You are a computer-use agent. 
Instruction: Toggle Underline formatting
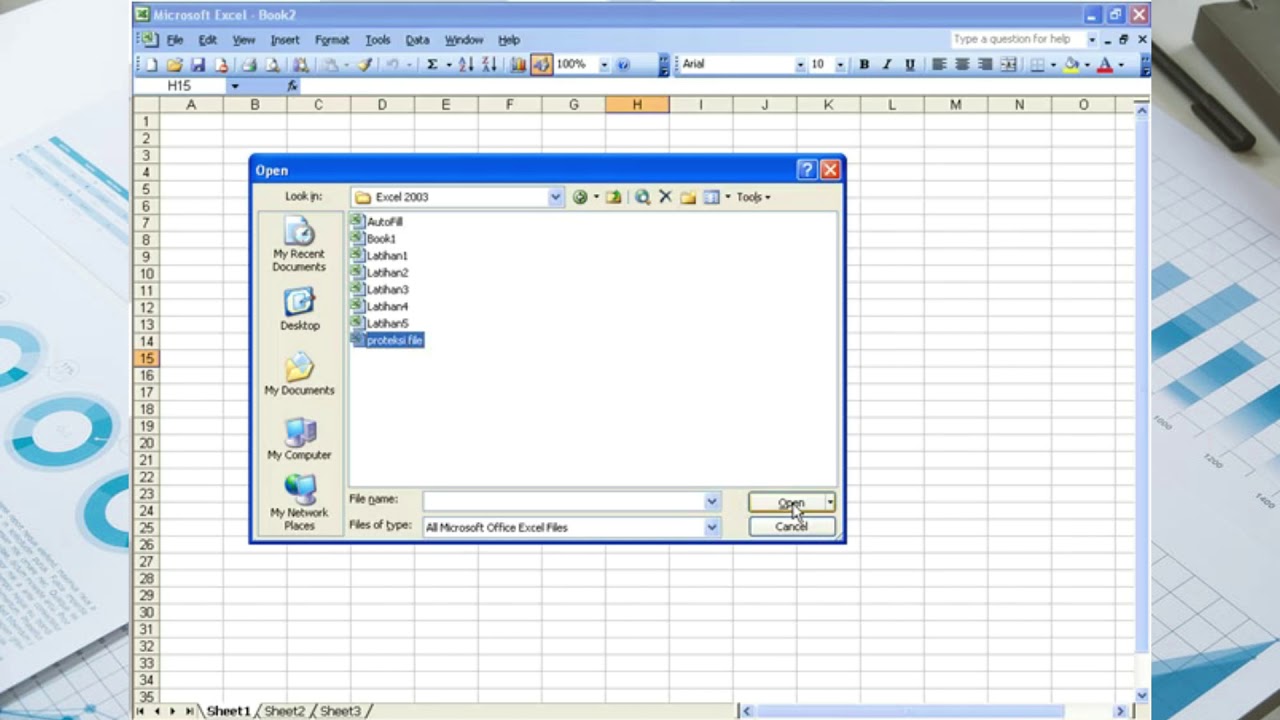click(910, 64)
